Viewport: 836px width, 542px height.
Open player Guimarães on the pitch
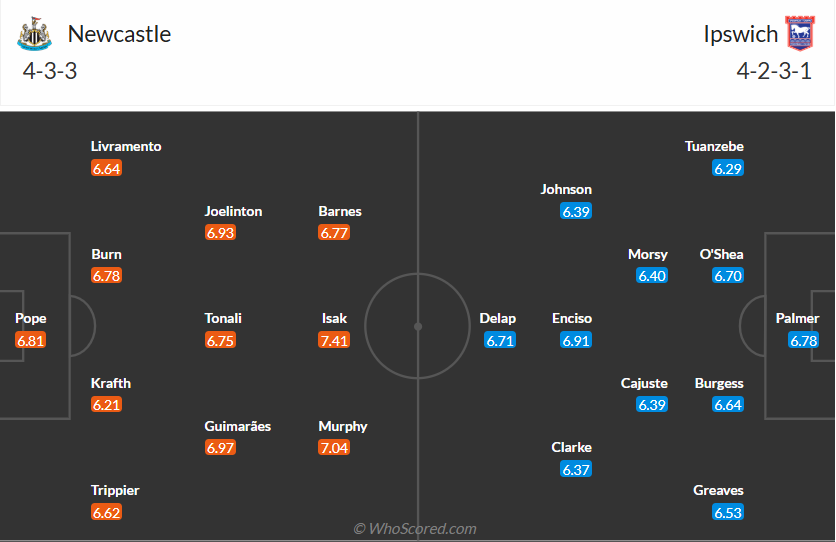click(x=238, y=426)
